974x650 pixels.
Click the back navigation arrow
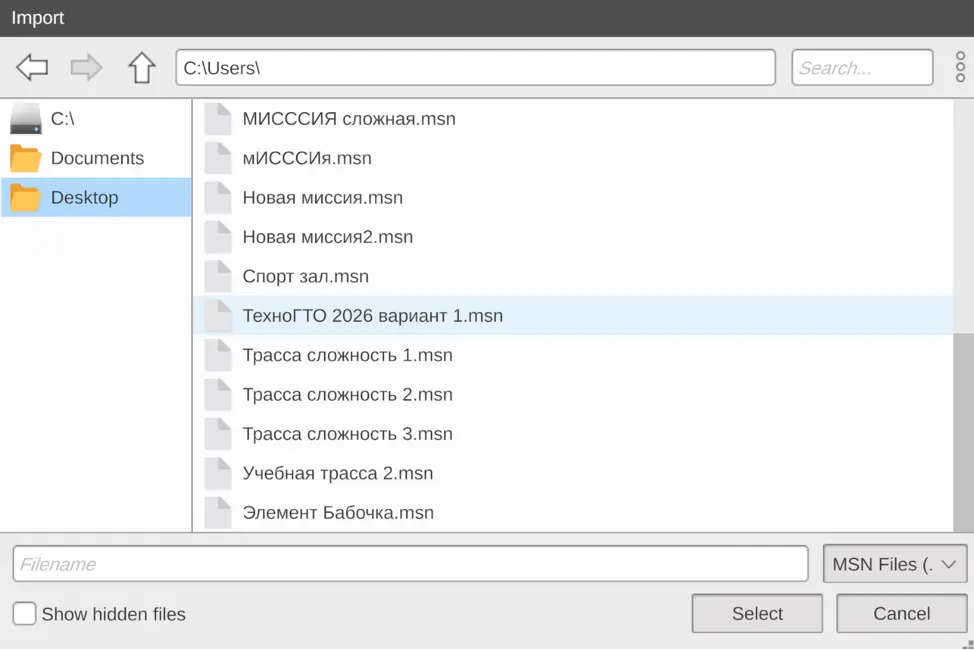(x=32, y=68)
